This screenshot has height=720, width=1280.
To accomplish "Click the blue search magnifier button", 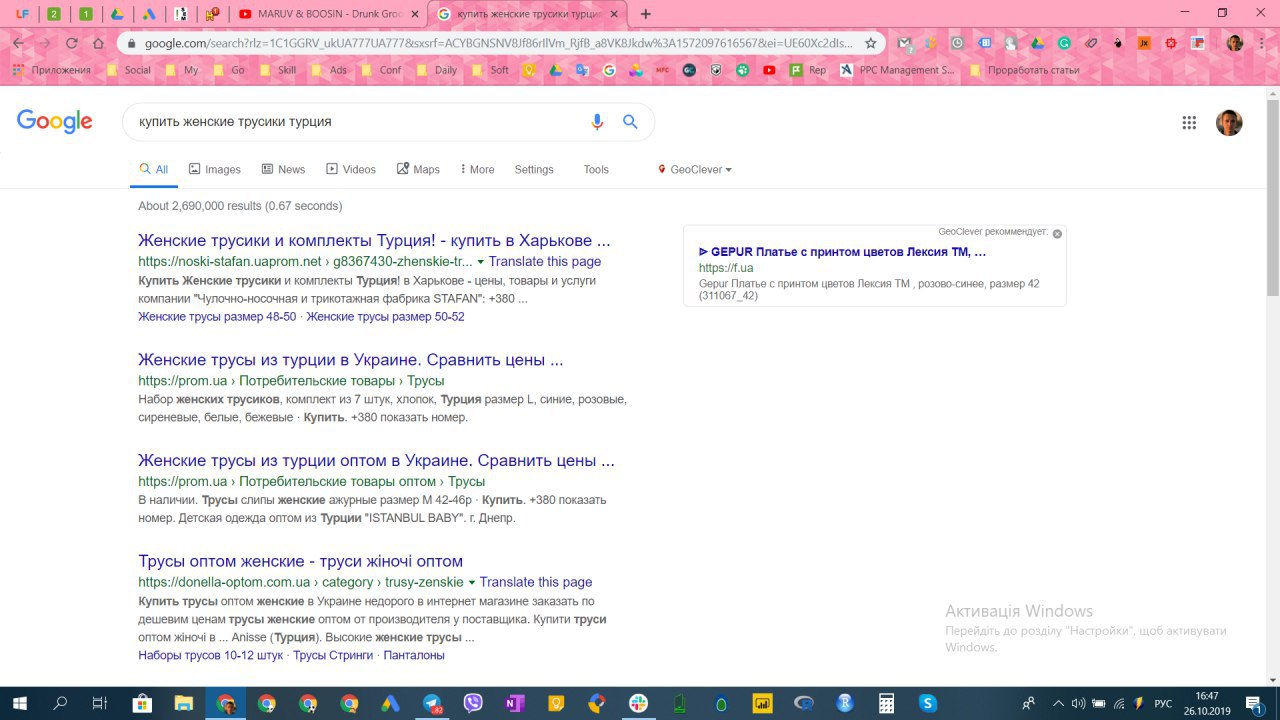I will coord(630,121).
